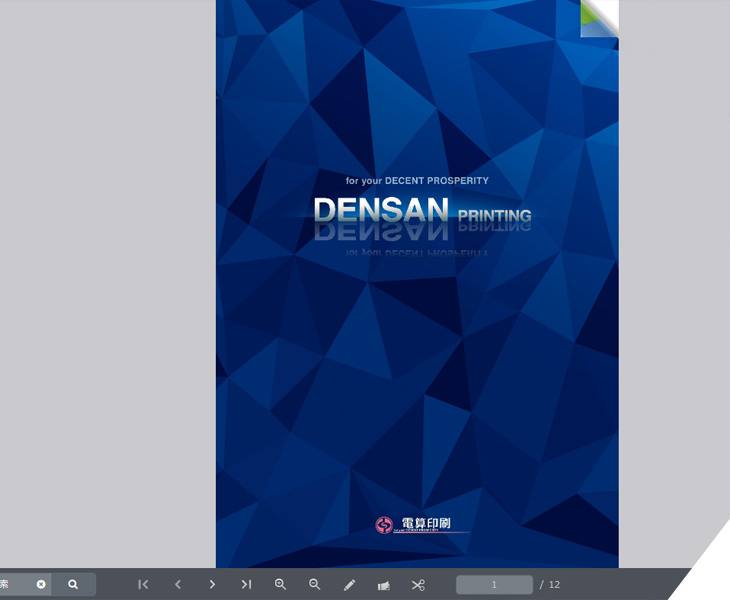Viewport: 730px width, 600px height.
Task: Open the sticky note tool
Action: click(x=384, y=585)
